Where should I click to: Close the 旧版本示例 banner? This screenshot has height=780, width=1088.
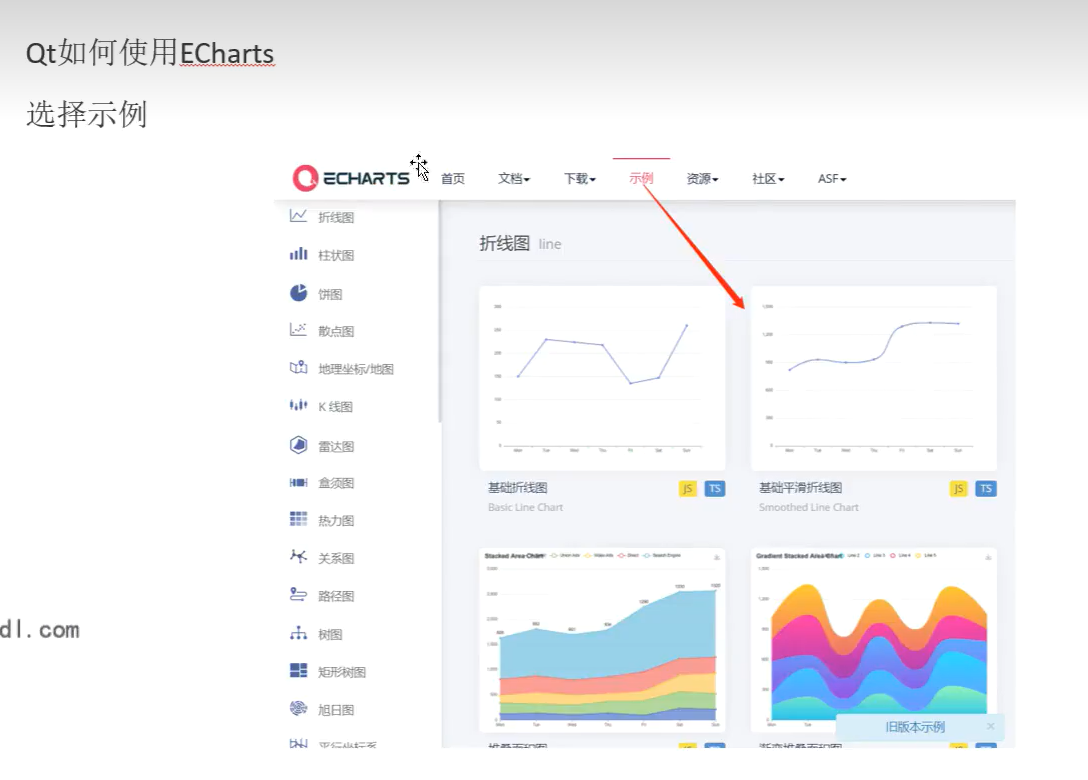pos(990,726)
